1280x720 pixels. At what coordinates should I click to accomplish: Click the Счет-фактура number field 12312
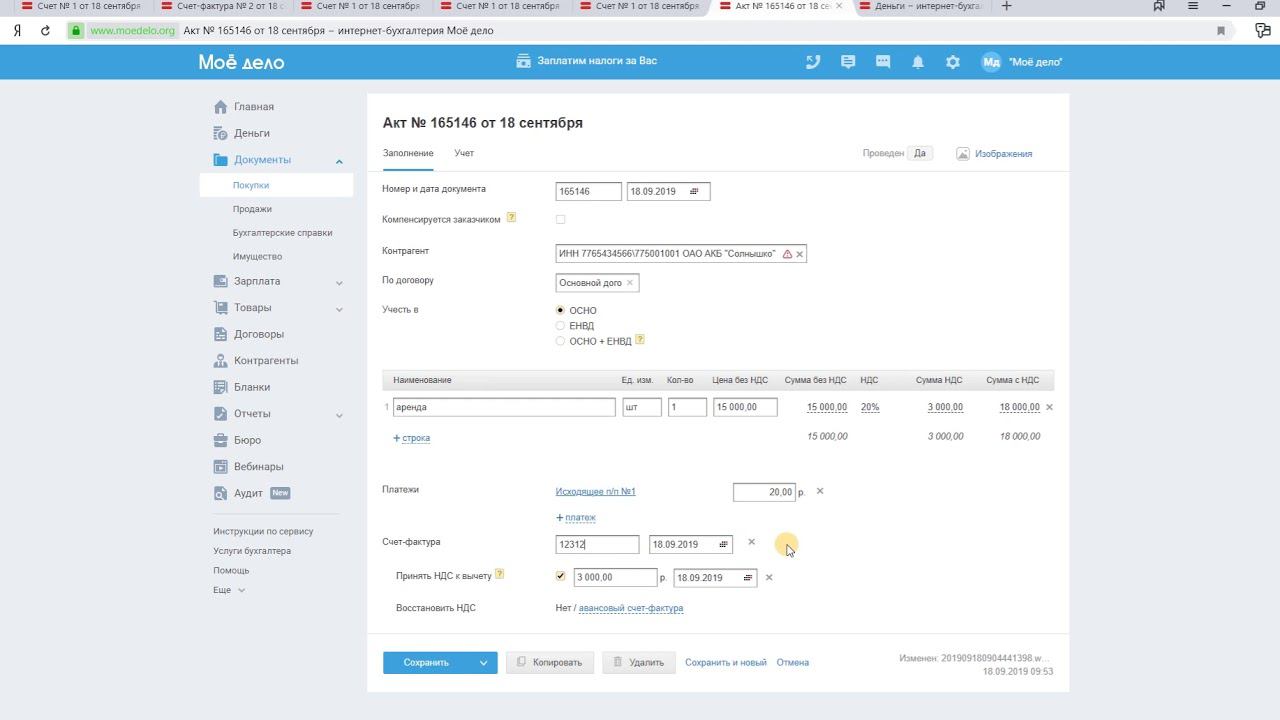tap(597, 544)
